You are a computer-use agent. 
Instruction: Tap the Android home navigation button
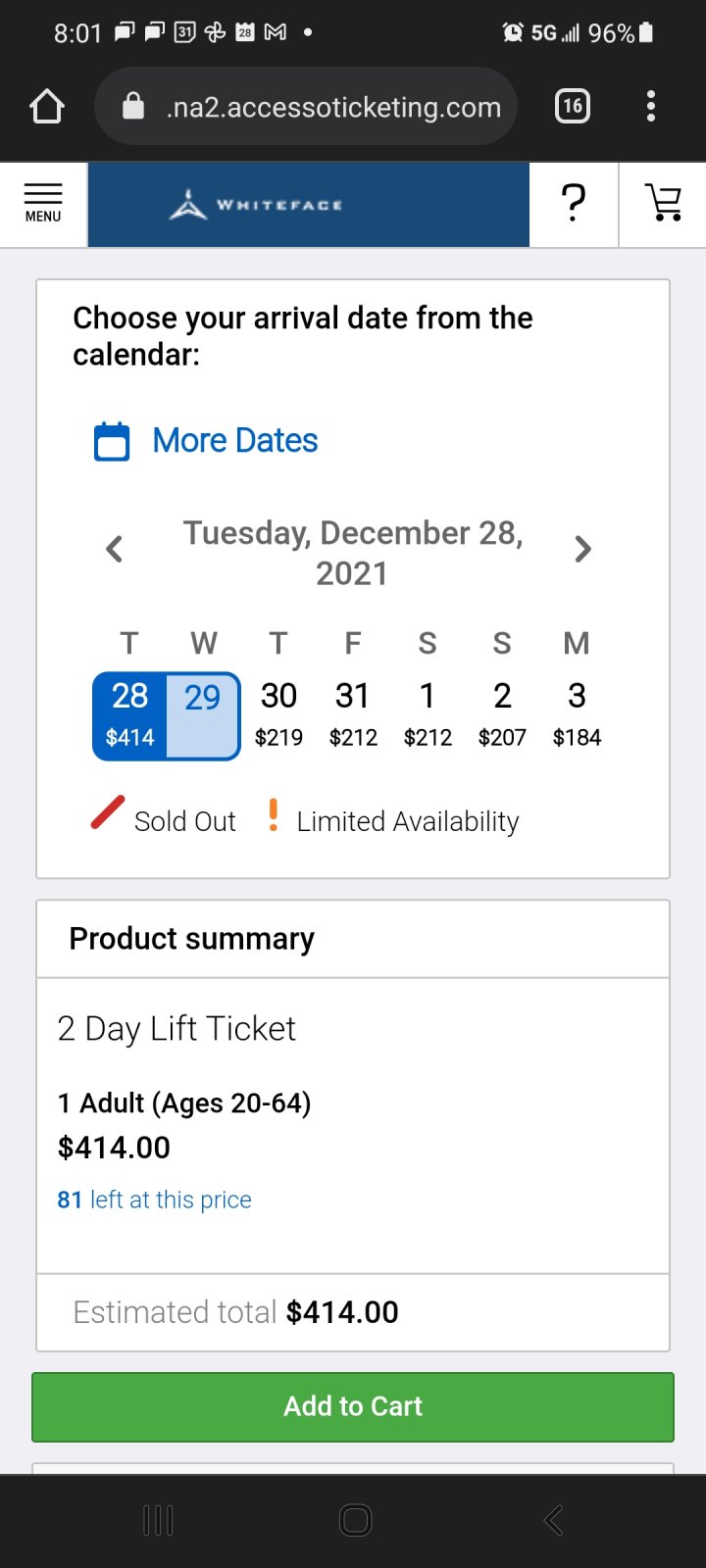[x=355, y=1520]
